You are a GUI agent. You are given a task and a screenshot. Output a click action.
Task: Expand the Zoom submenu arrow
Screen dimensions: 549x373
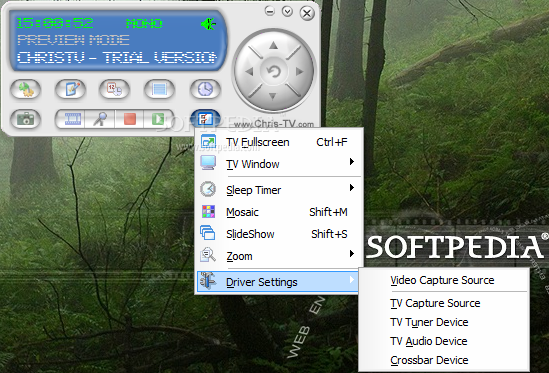[352, 254]
